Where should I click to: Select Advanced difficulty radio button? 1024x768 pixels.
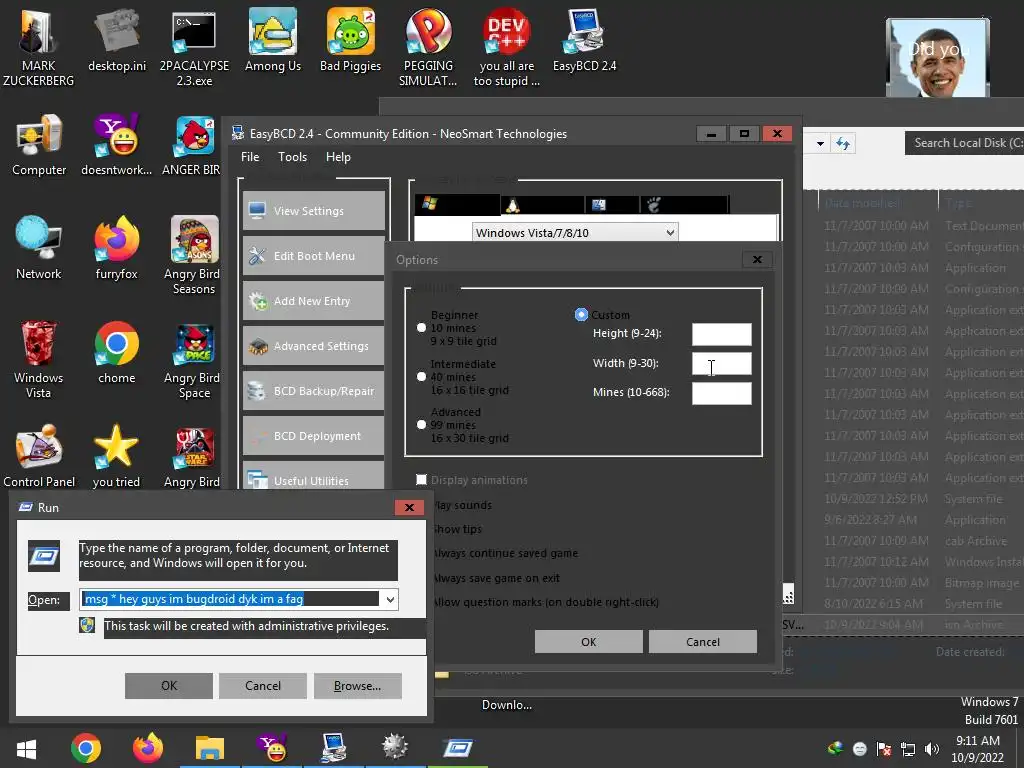421,424
